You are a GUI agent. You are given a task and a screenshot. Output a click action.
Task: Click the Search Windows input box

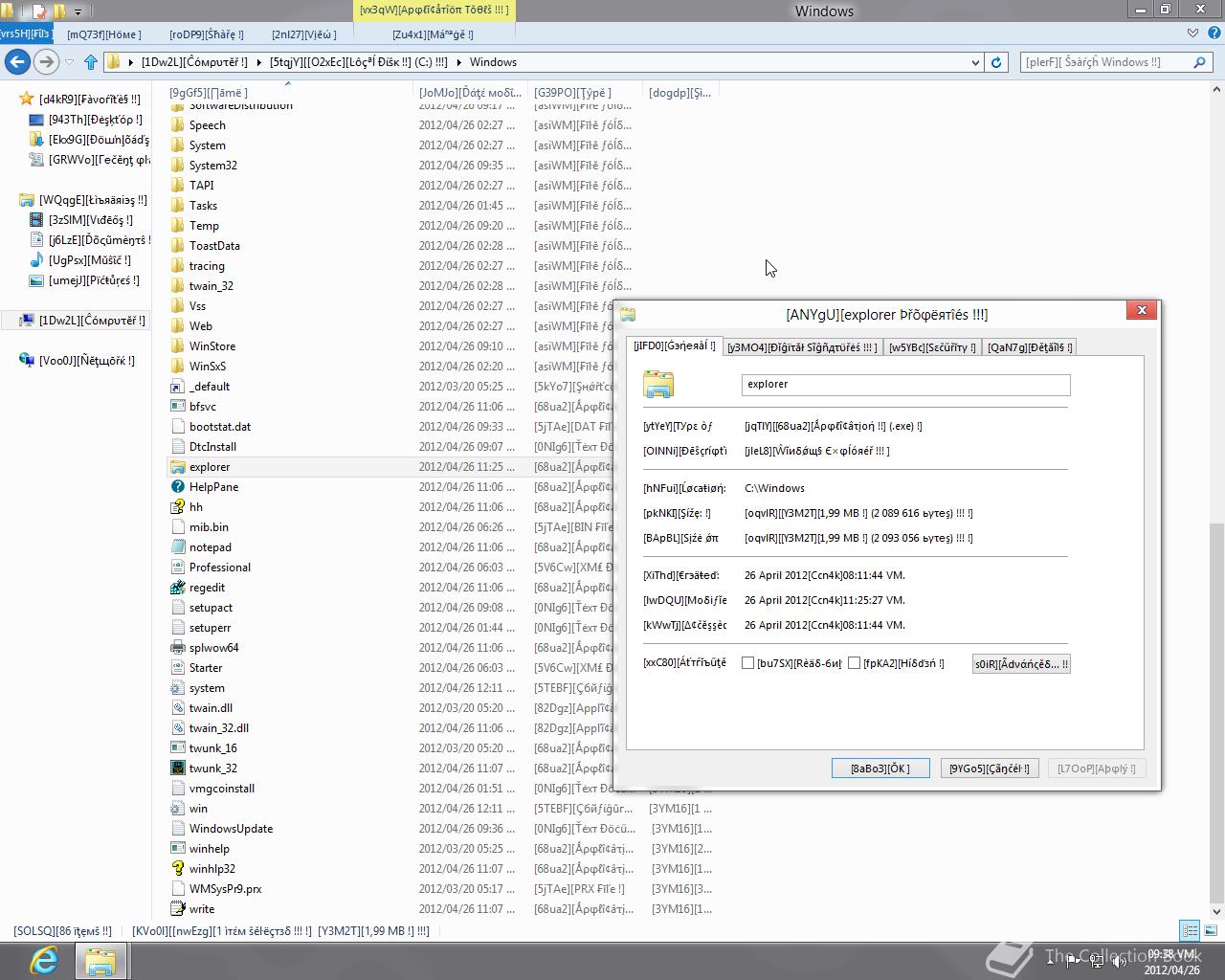[1105, 62]
